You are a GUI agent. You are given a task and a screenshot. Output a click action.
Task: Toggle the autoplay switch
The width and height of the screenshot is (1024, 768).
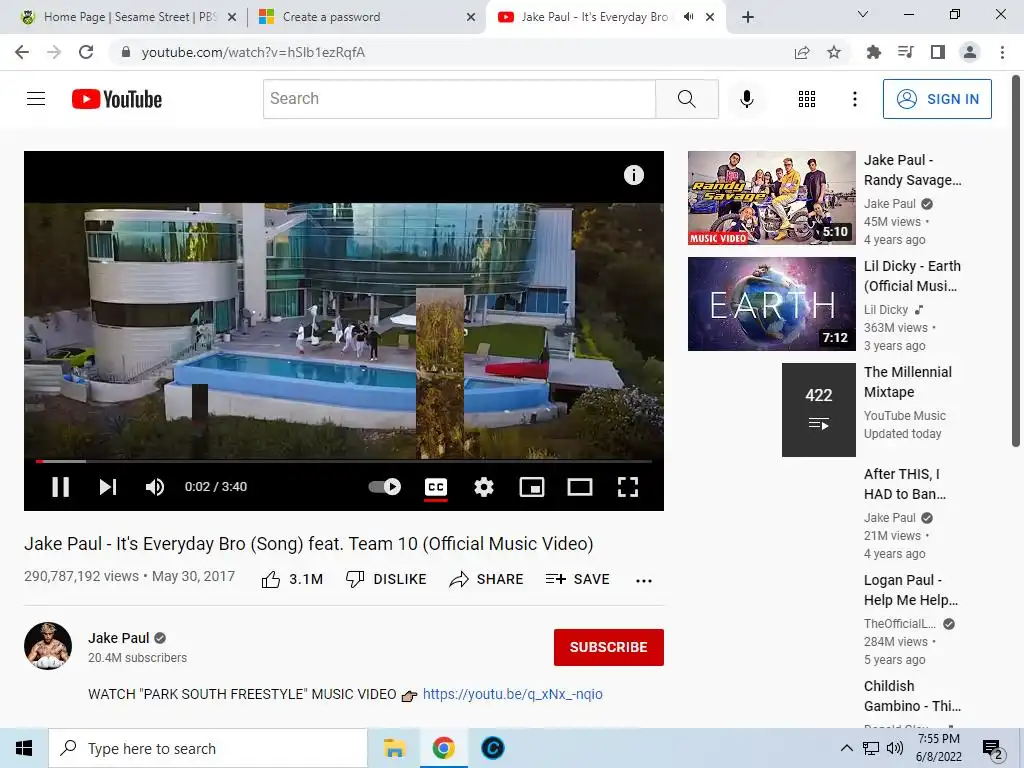tap(385, 487)
